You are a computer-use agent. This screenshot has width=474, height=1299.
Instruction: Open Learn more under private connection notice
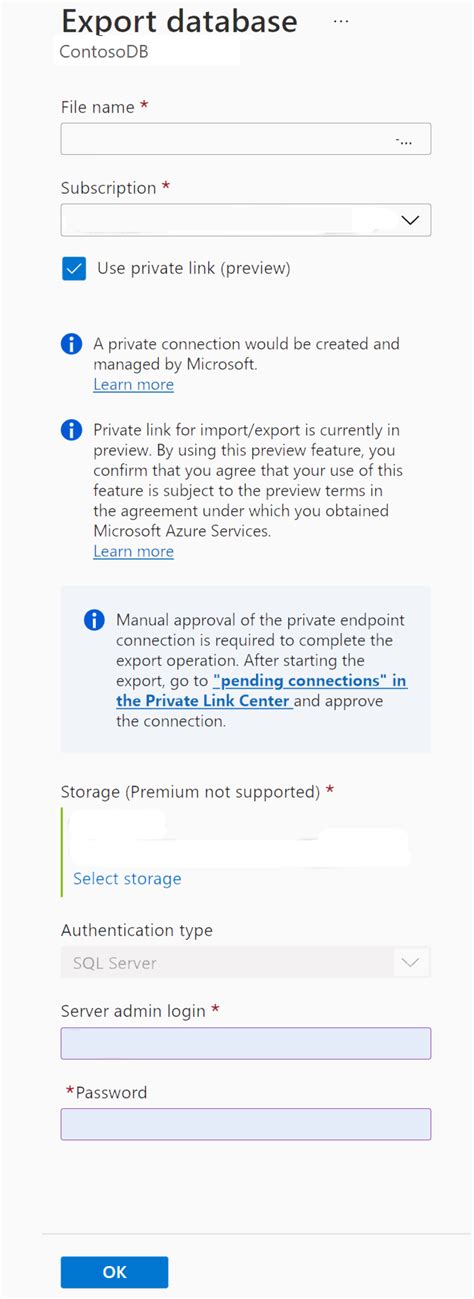coord(134,385)
